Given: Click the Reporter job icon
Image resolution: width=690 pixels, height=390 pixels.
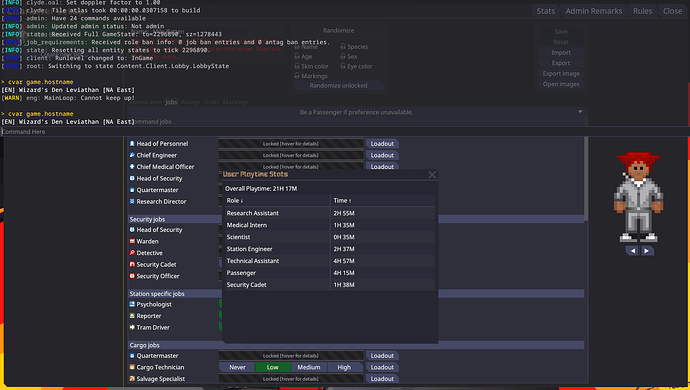Looking at the screenshot, I should tap(132, 316).
